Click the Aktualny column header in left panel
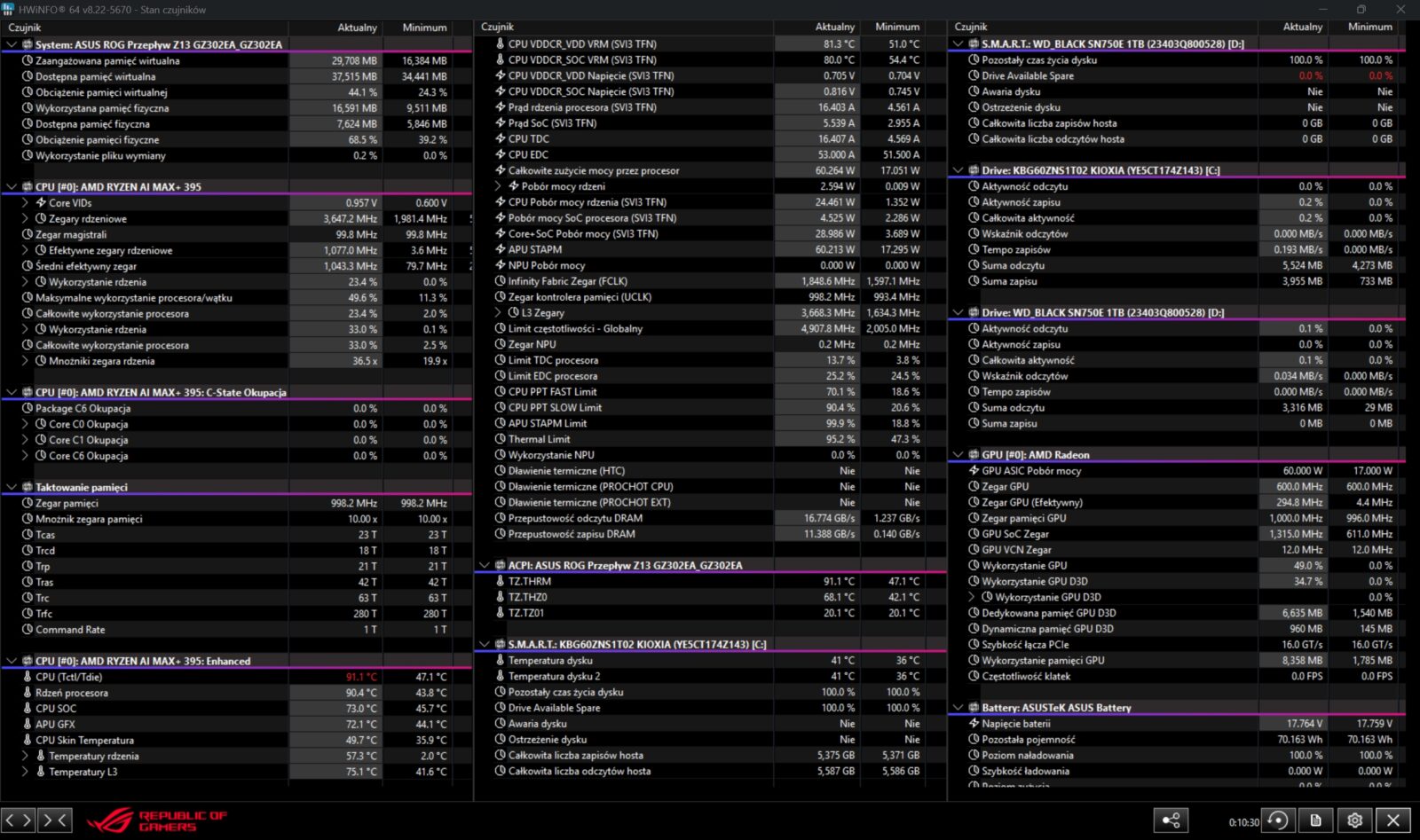 point(357,27)
